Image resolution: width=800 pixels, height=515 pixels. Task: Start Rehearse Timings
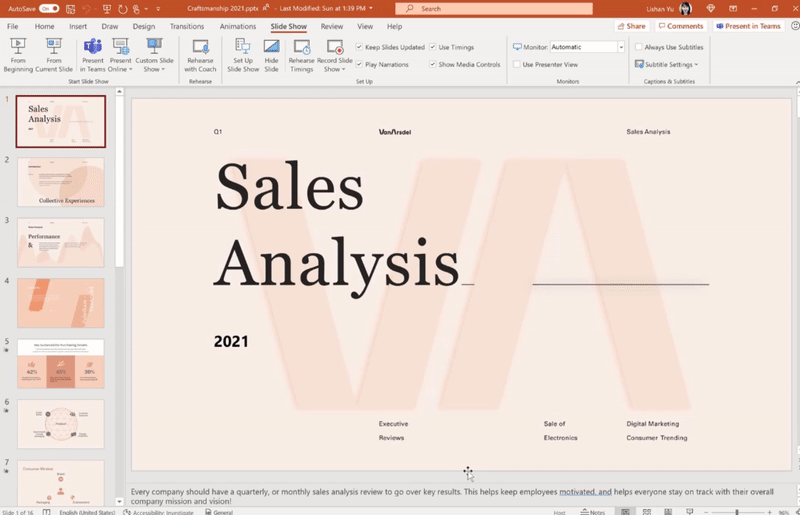(x=301, y=54)
